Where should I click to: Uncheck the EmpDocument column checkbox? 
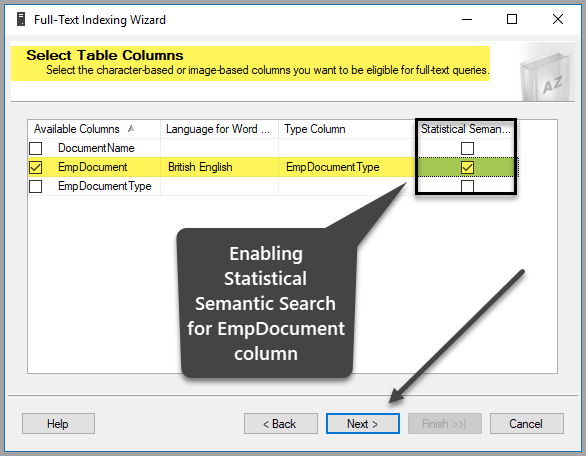[36, 167]
